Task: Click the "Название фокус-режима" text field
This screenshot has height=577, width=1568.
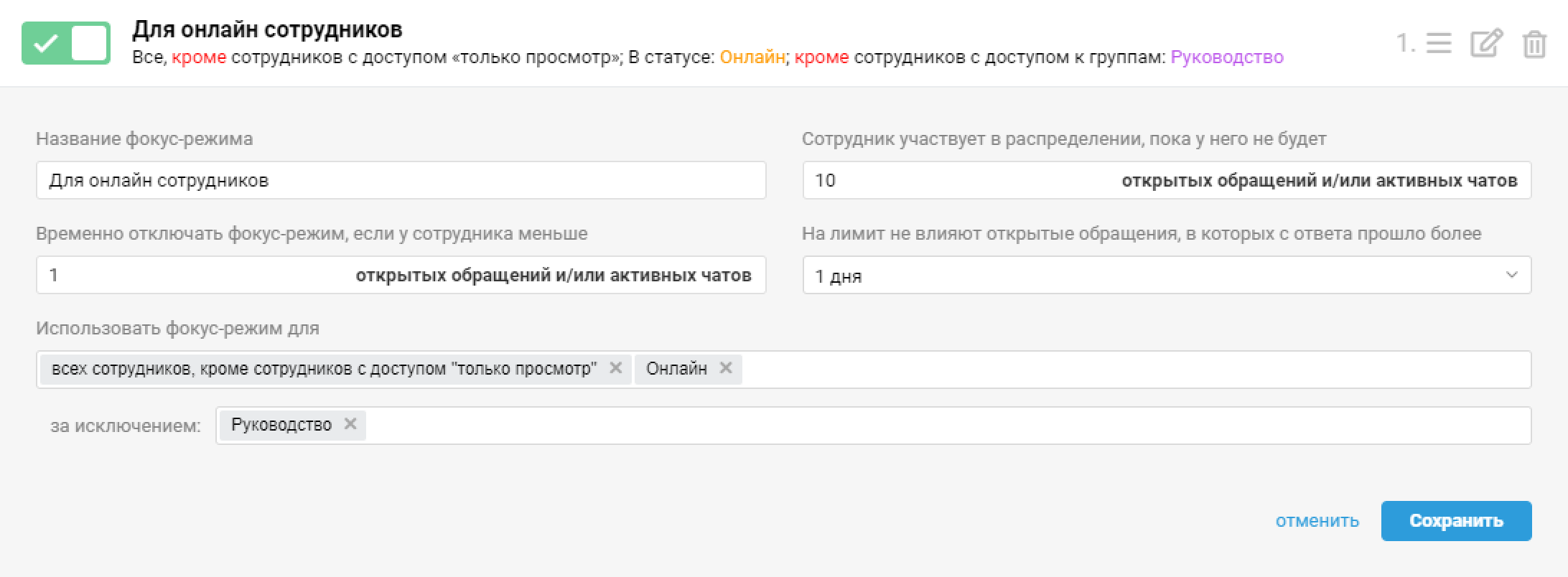Action: pyautogui.click(x=401, y=181)
